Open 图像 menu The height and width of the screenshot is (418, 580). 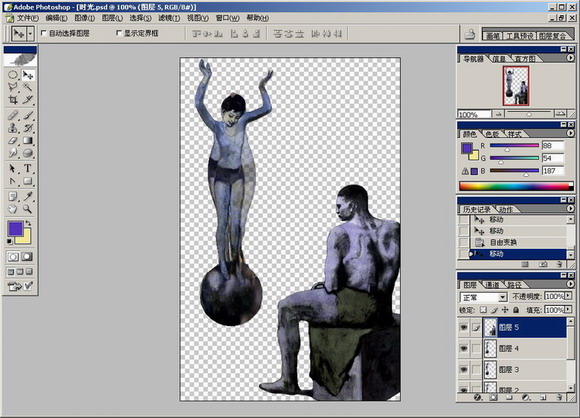pyautogui.click(x=84, y=18)
